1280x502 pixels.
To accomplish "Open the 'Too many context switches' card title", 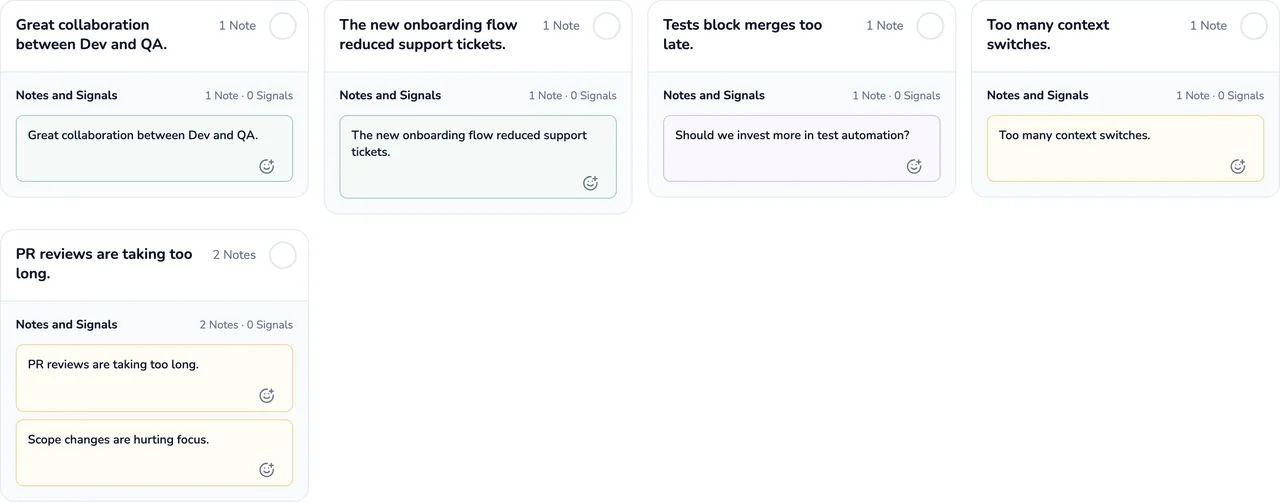I will (x=1048, y=35).
